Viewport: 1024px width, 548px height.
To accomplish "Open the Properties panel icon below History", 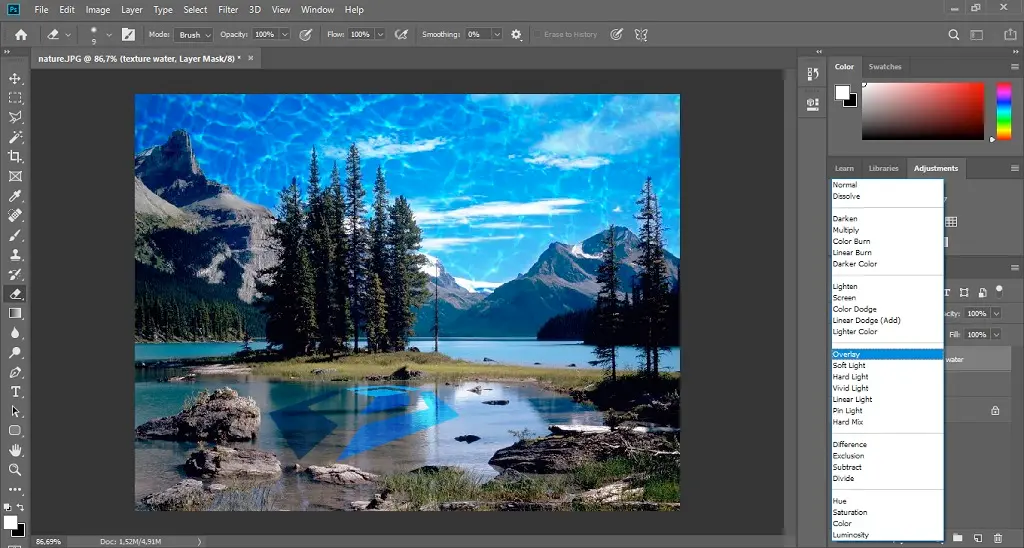I will 813,105.
